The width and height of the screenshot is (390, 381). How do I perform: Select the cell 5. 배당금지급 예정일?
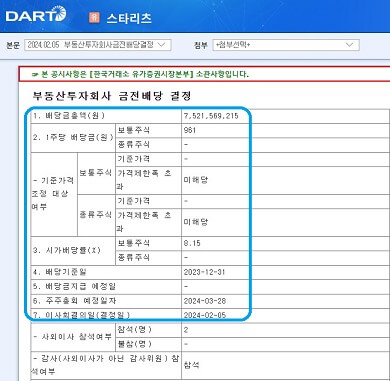coord(106,287)
